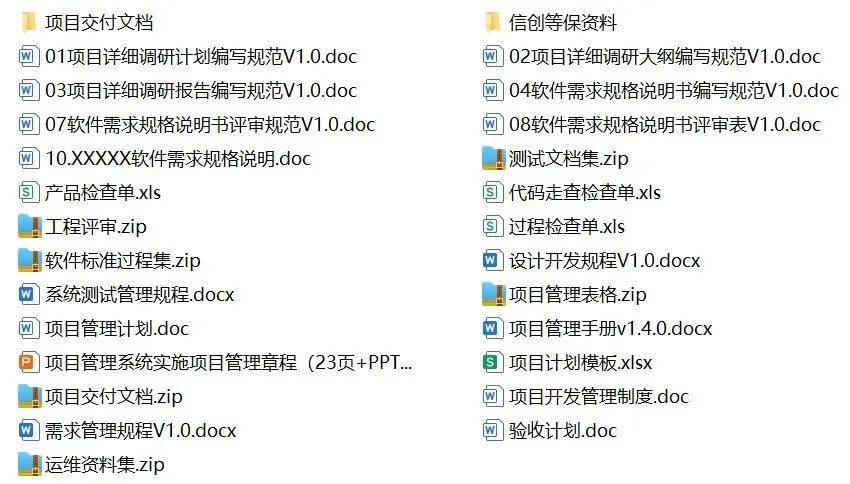
Task: Select the zip icon of 测试文档集.zip
Action: pos(493,158)
